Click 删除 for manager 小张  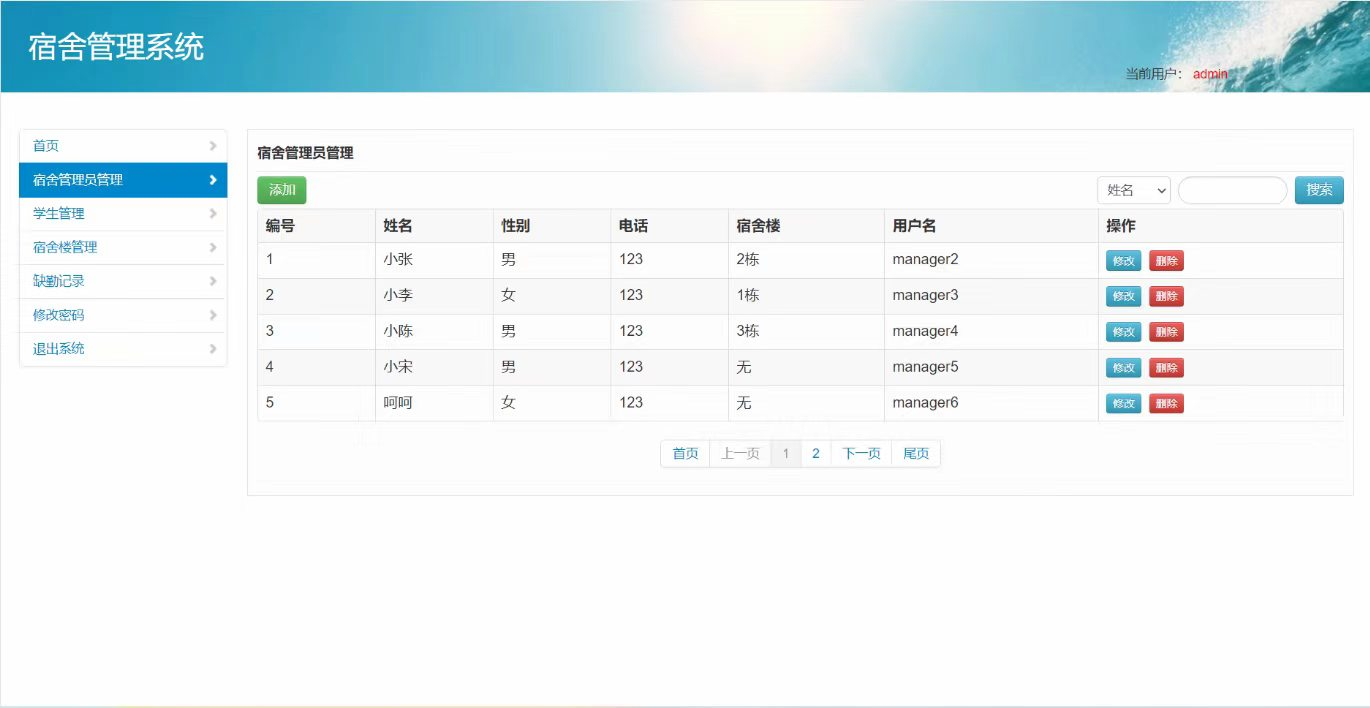pyautogui.click(x=1166, y=261)
